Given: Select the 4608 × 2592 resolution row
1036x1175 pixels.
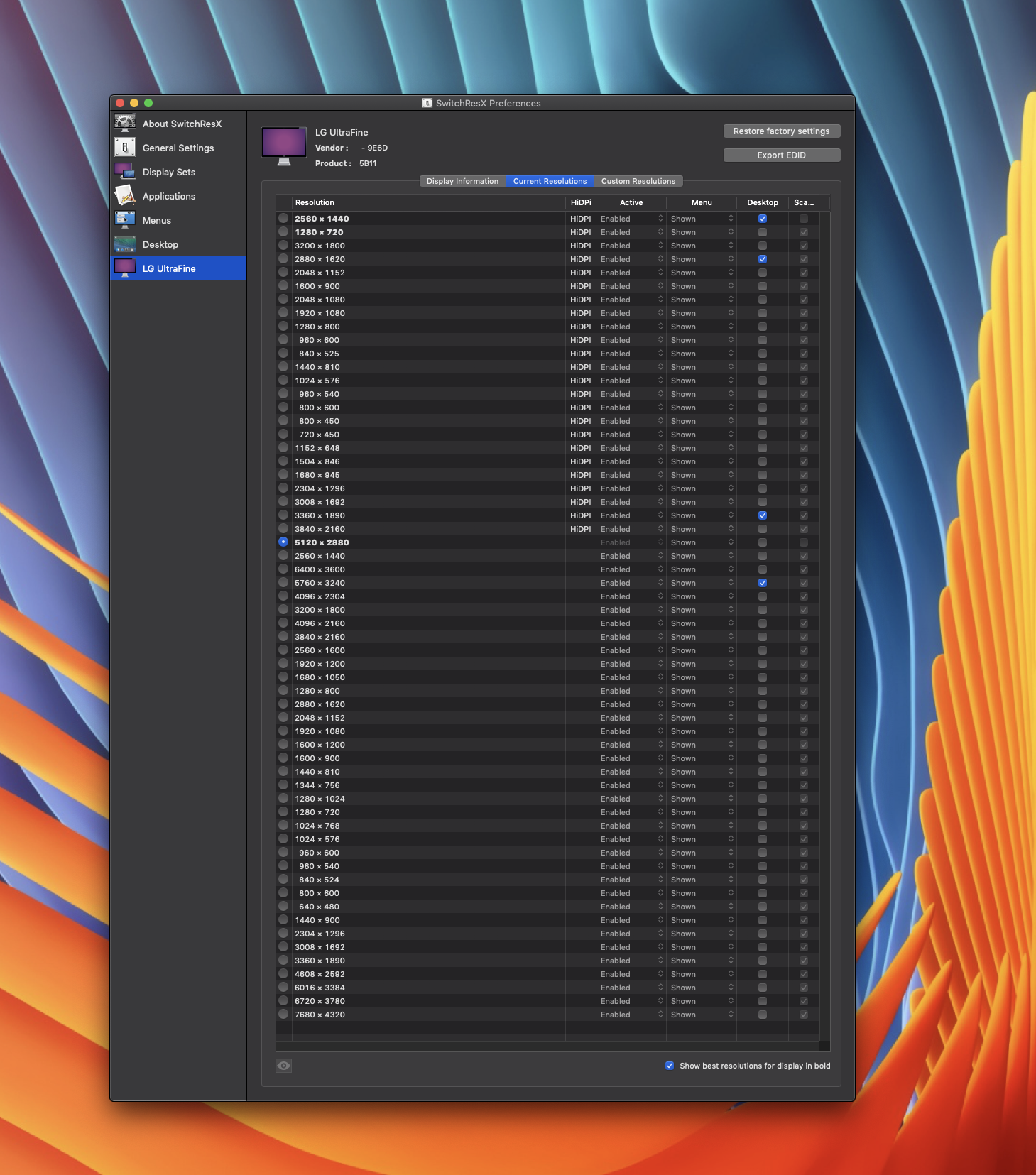Looking at the screenshot, I should (547, 974).
